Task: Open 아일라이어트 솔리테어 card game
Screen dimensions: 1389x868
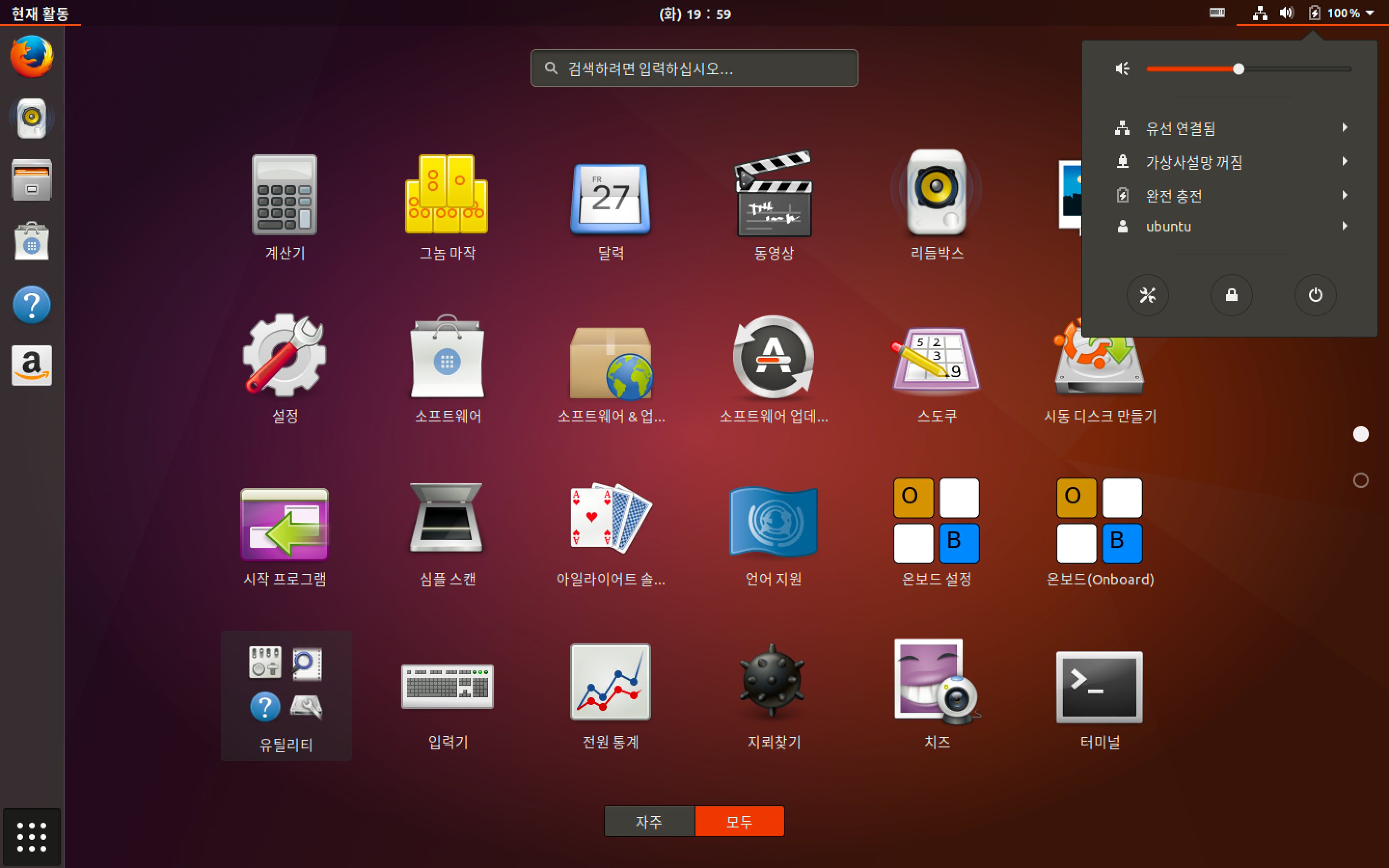Action: (610, 533)
